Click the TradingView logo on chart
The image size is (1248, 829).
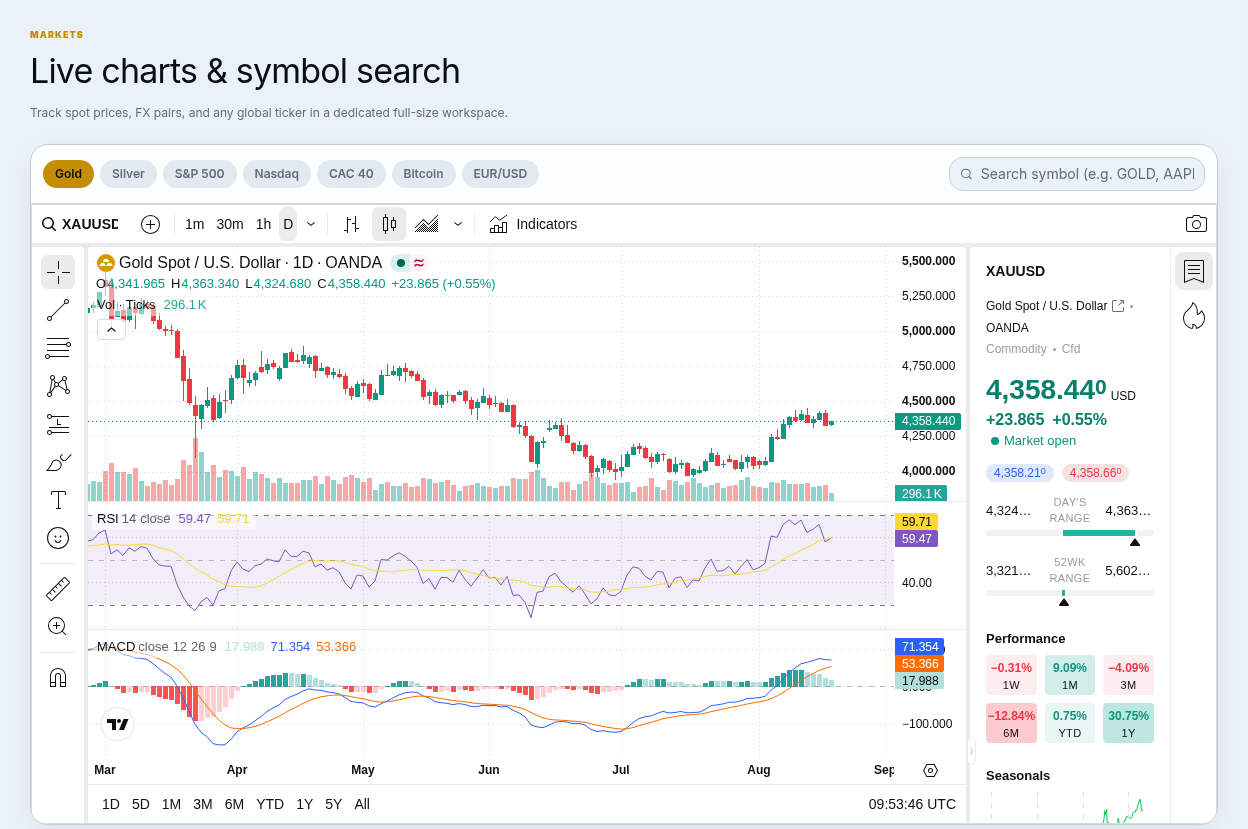[x=118, y=724]
